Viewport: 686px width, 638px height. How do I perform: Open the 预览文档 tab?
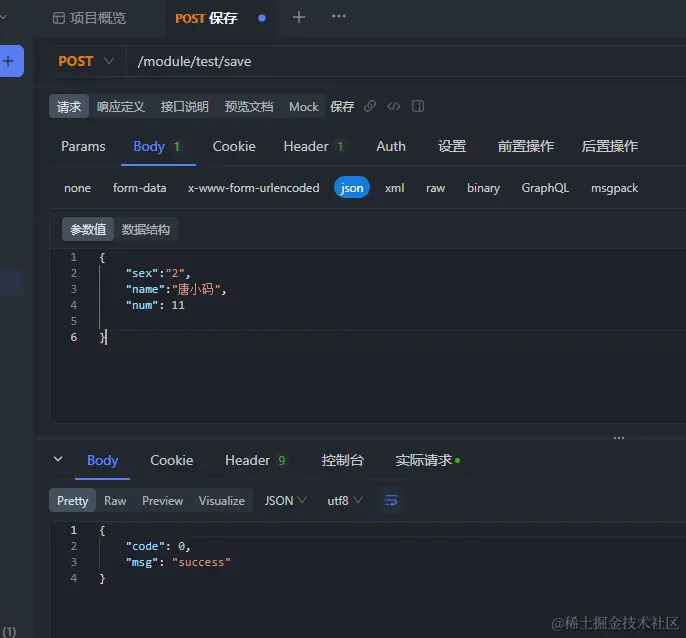click(x=248, y=106)
